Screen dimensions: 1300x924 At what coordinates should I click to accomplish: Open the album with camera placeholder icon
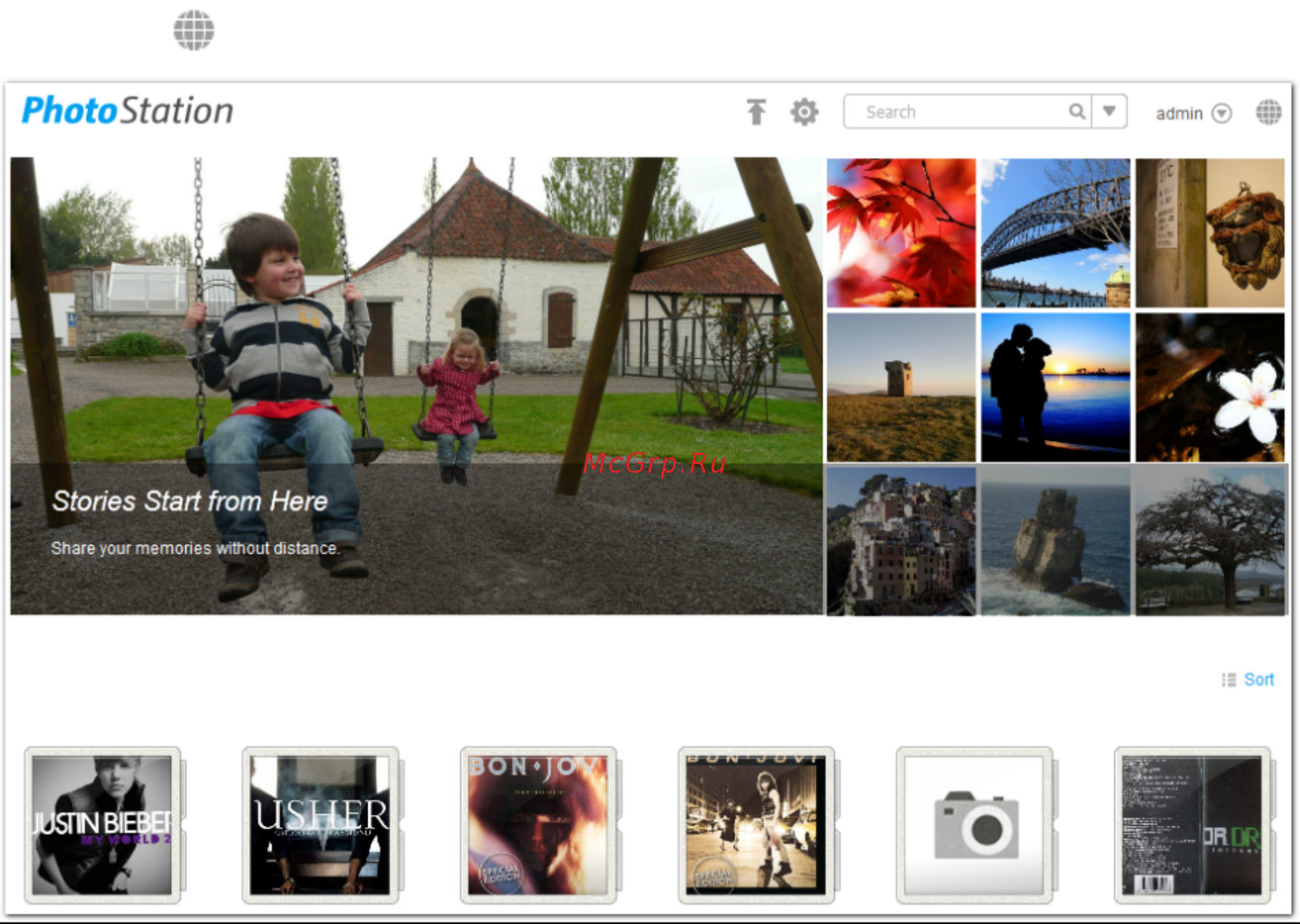coord(975,825)
